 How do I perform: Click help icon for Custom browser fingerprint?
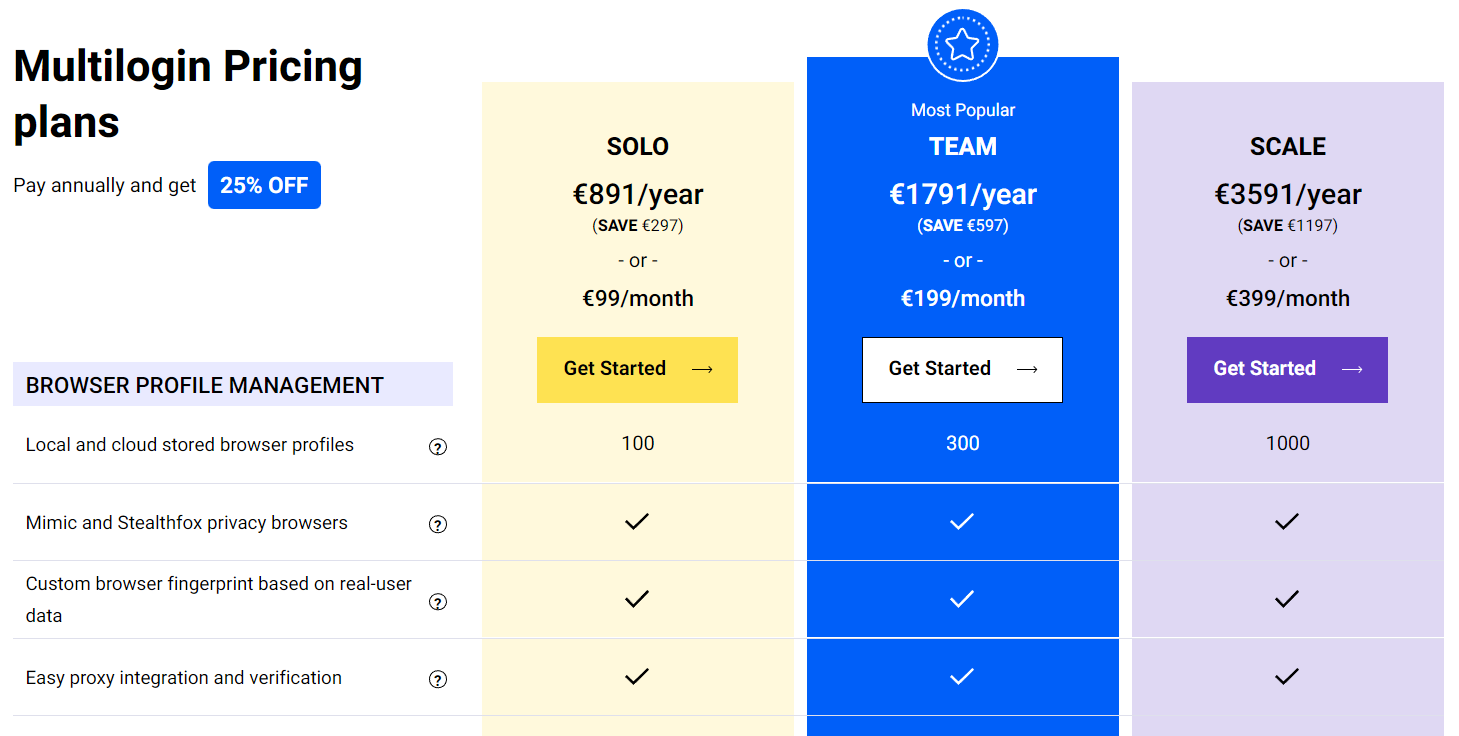pyautogui.click(x=437, y=602)
